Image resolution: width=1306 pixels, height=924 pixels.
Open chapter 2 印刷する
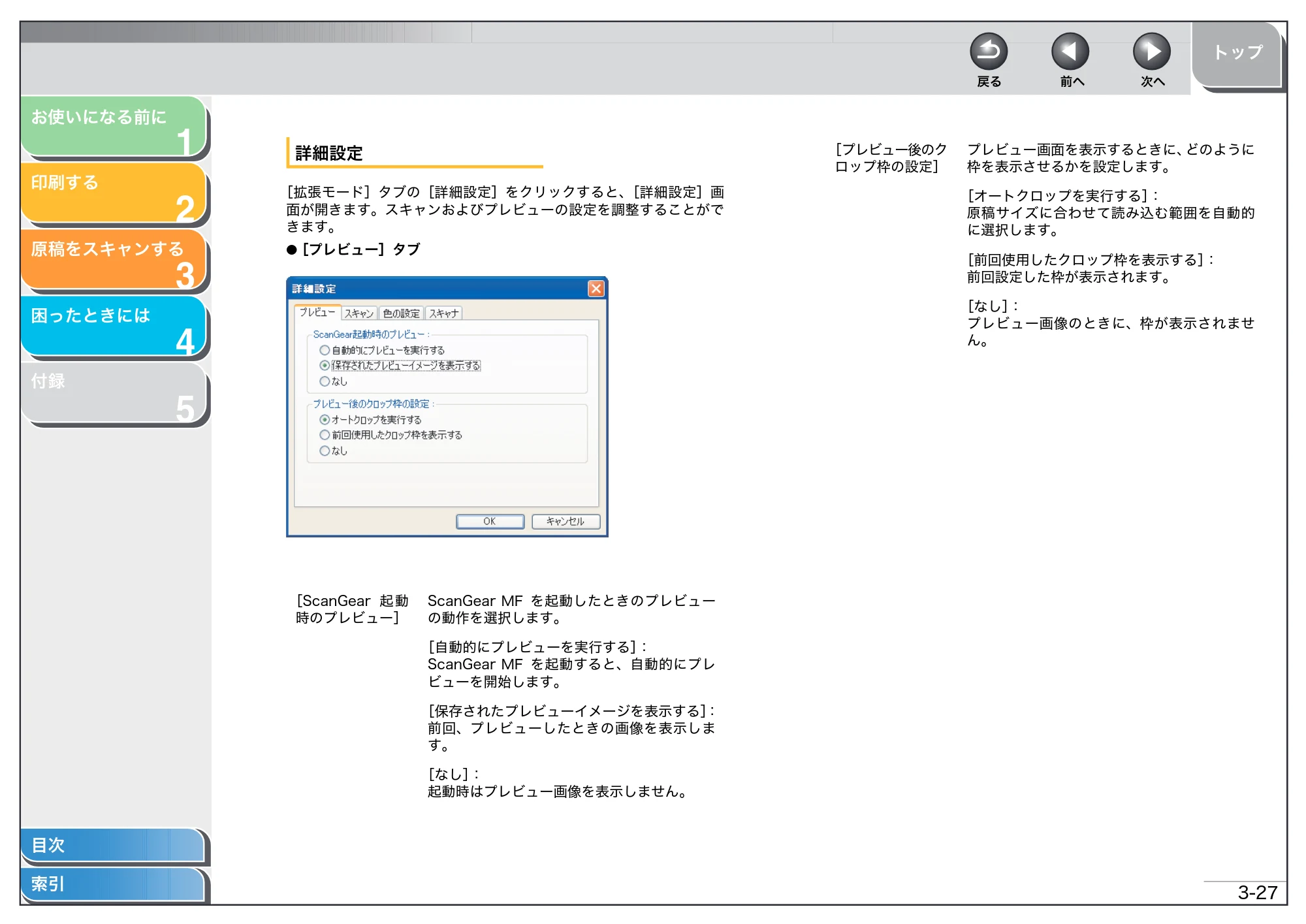point(114,193)
